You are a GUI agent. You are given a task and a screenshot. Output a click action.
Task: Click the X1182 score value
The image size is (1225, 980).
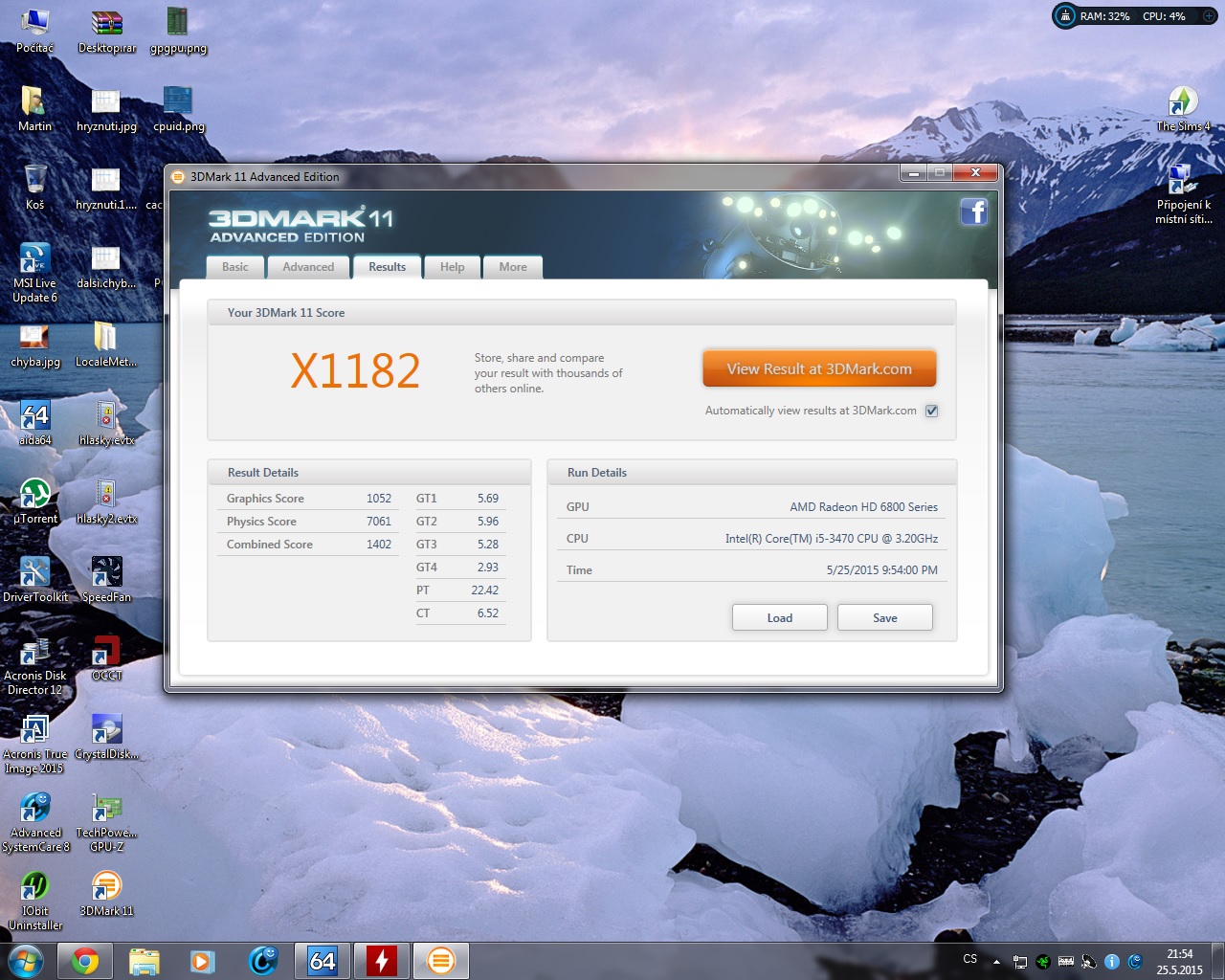(355, 371)
